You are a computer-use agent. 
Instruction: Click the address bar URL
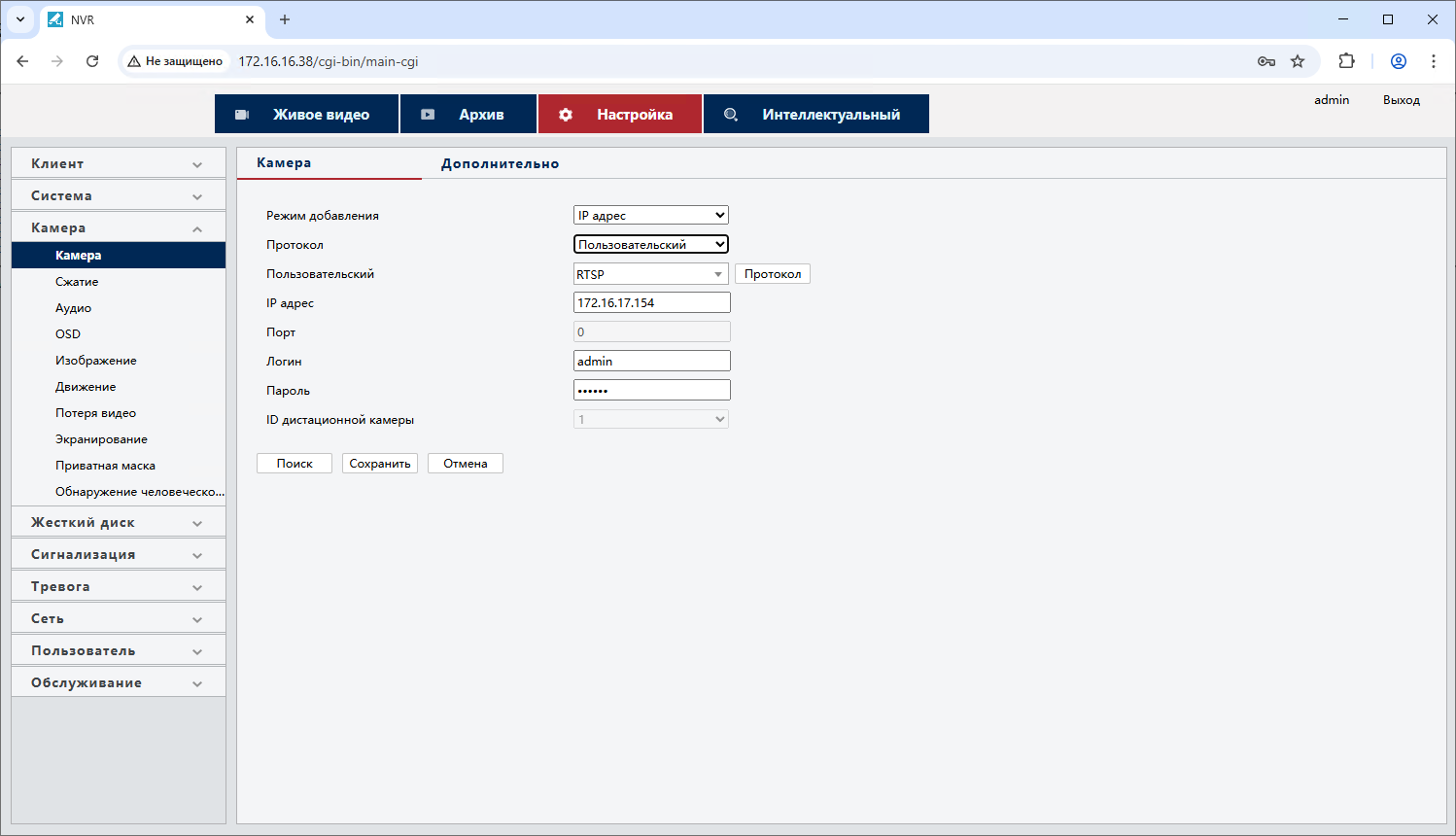point(329,61)
